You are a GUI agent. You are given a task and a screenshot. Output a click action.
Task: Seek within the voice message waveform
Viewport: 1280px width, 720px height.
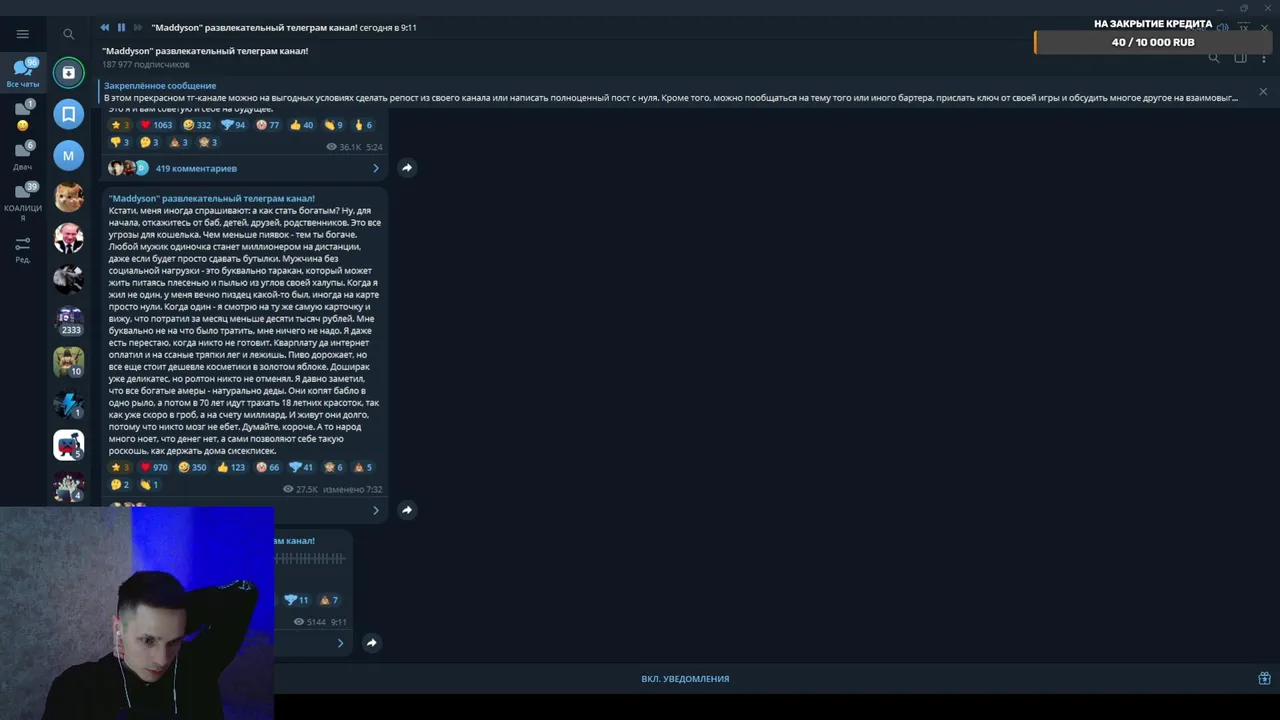tap(310, 559)
